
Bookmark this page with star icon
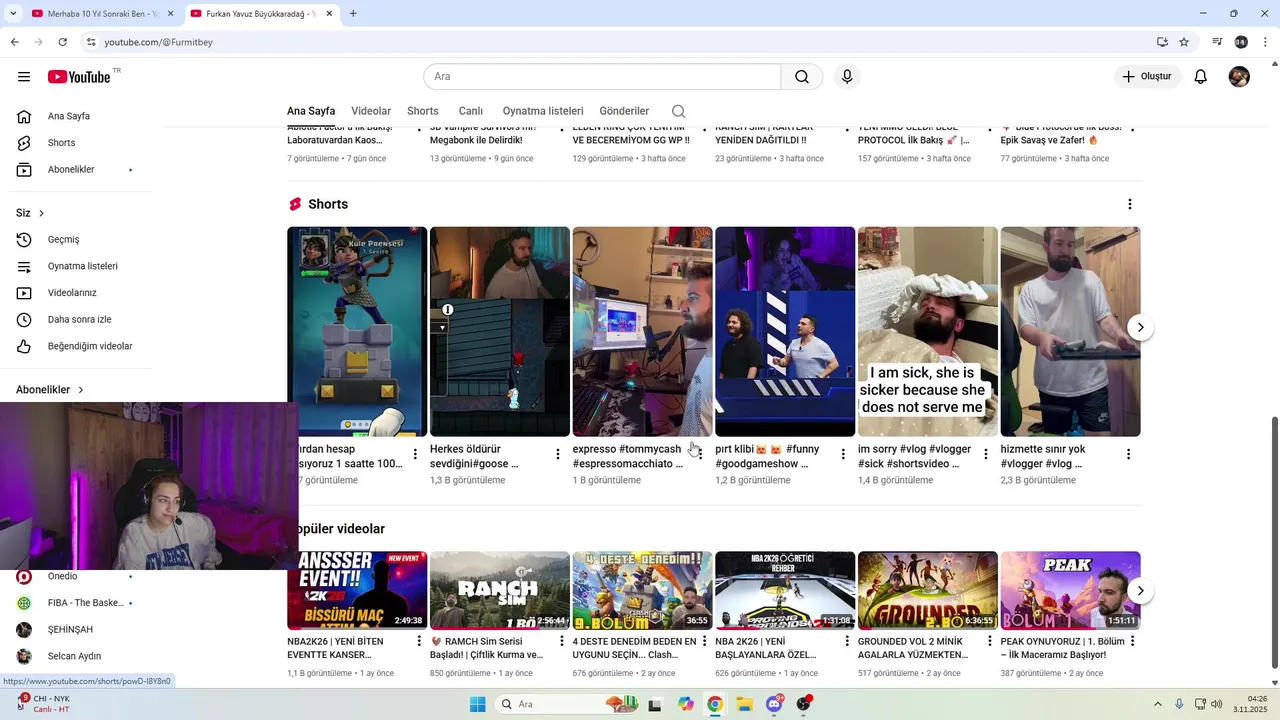pos(1184,42)
